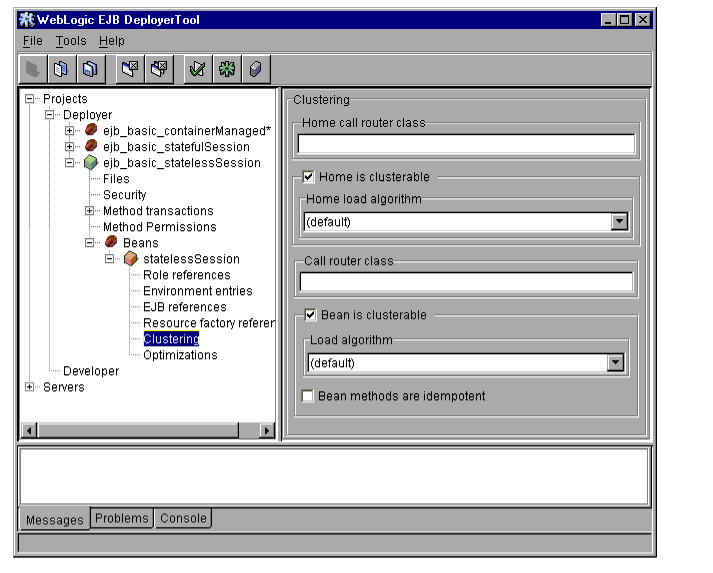
Task: Click tree scrollbar left arrow
Action: [x=30, y=430]
